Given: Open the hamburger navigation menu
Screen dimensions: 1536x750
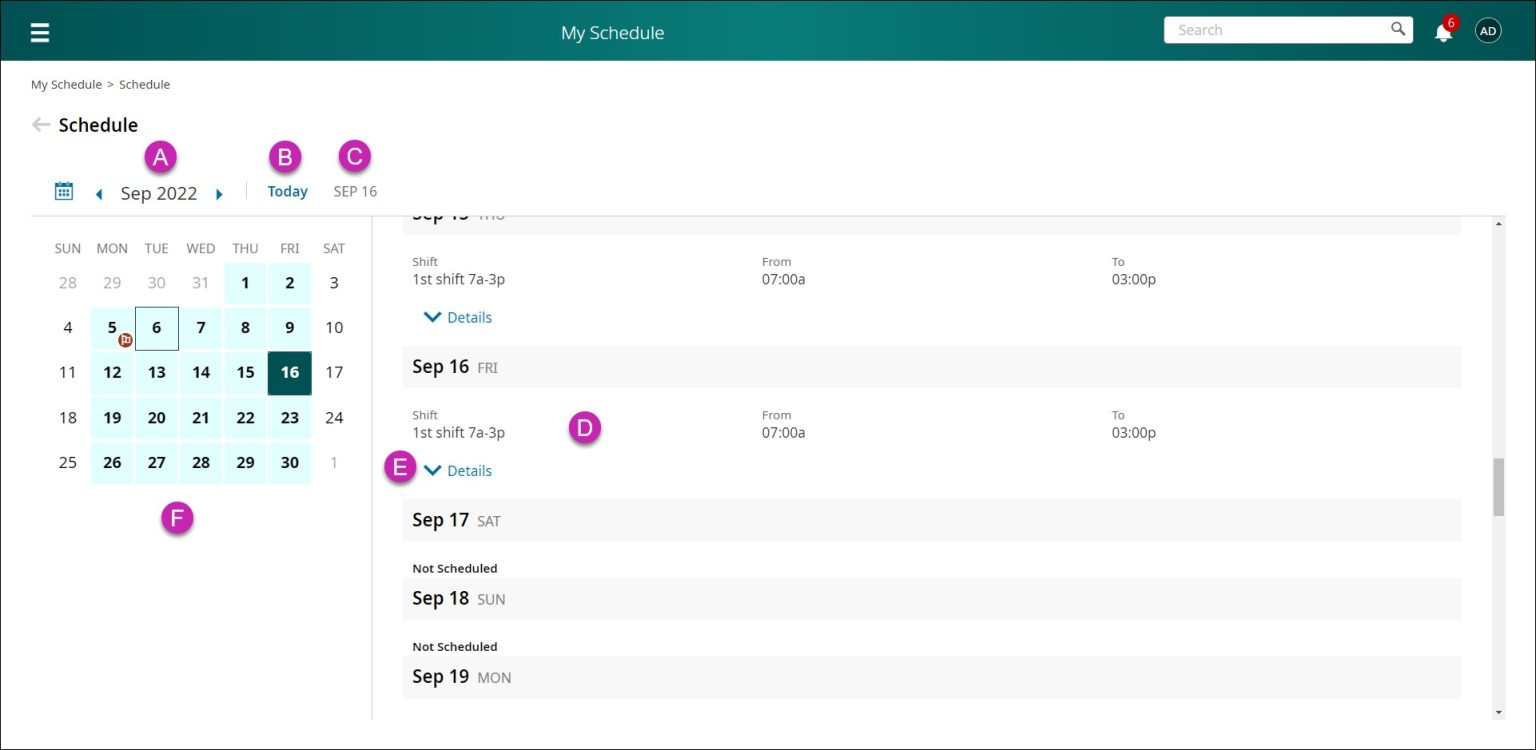Looking at the screenshot, I should [x=39, y=31].
